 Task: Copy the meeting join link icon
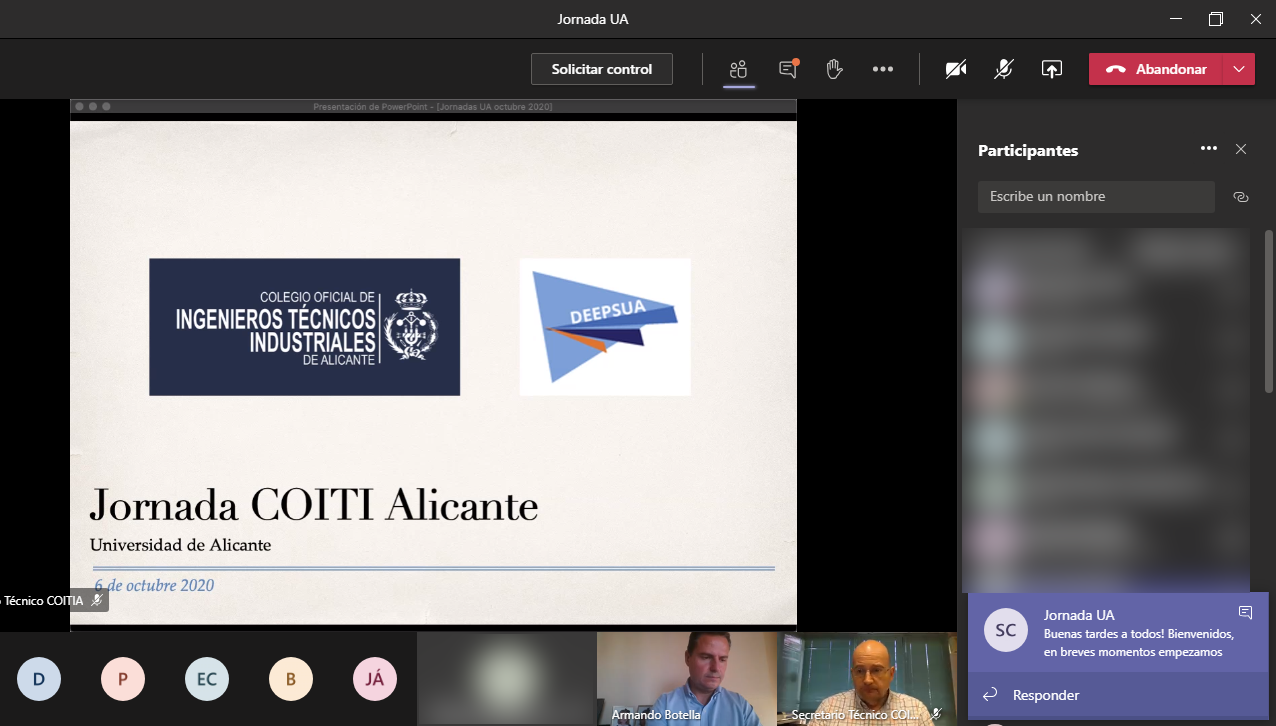point(1241,197)
